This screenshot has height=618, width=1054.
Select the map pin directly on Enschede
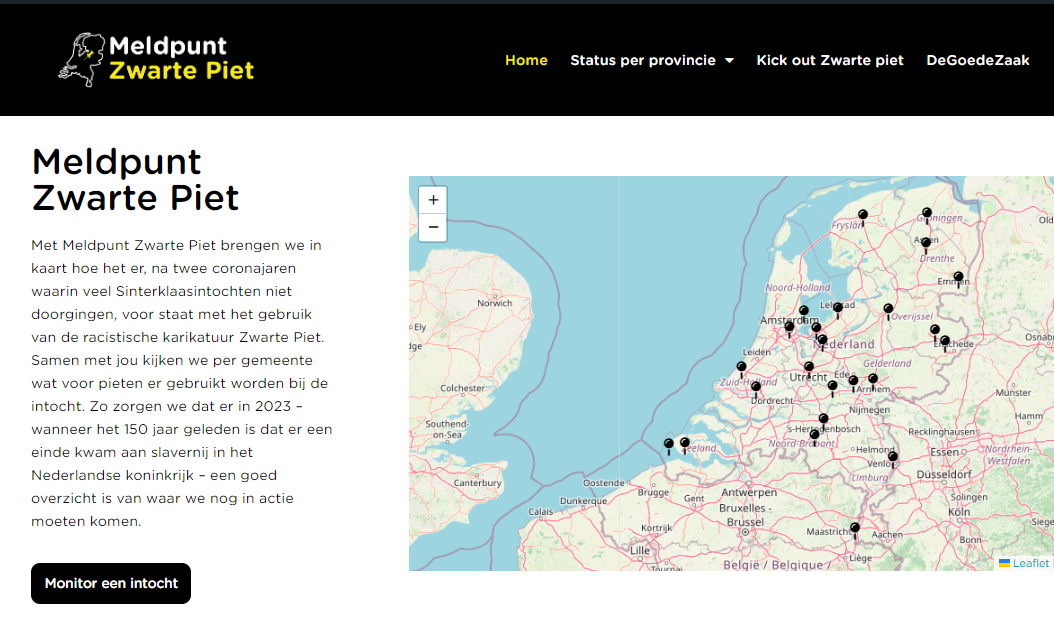945,342
